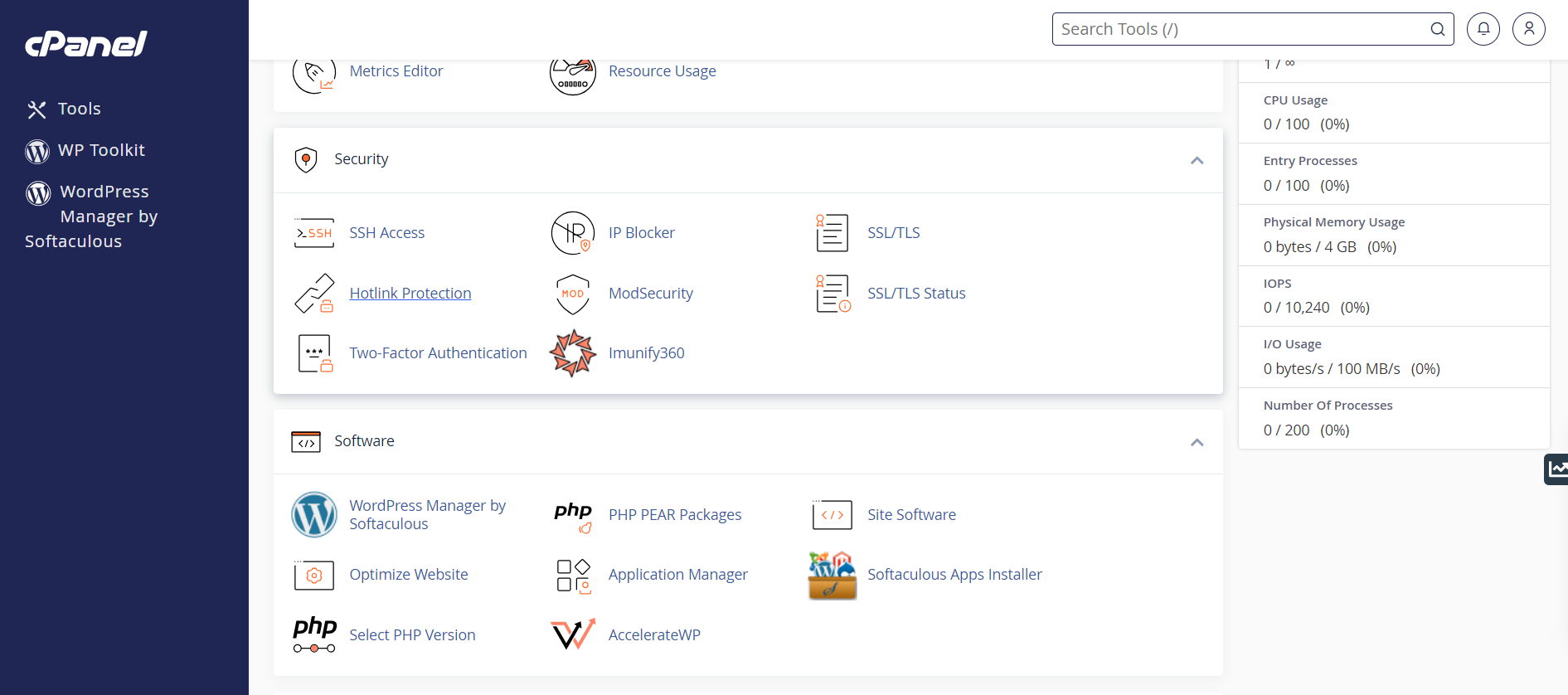Viewport: 1568px width, 695px height.
Task: Open IP Blocker
Action: tap(642, 233)
